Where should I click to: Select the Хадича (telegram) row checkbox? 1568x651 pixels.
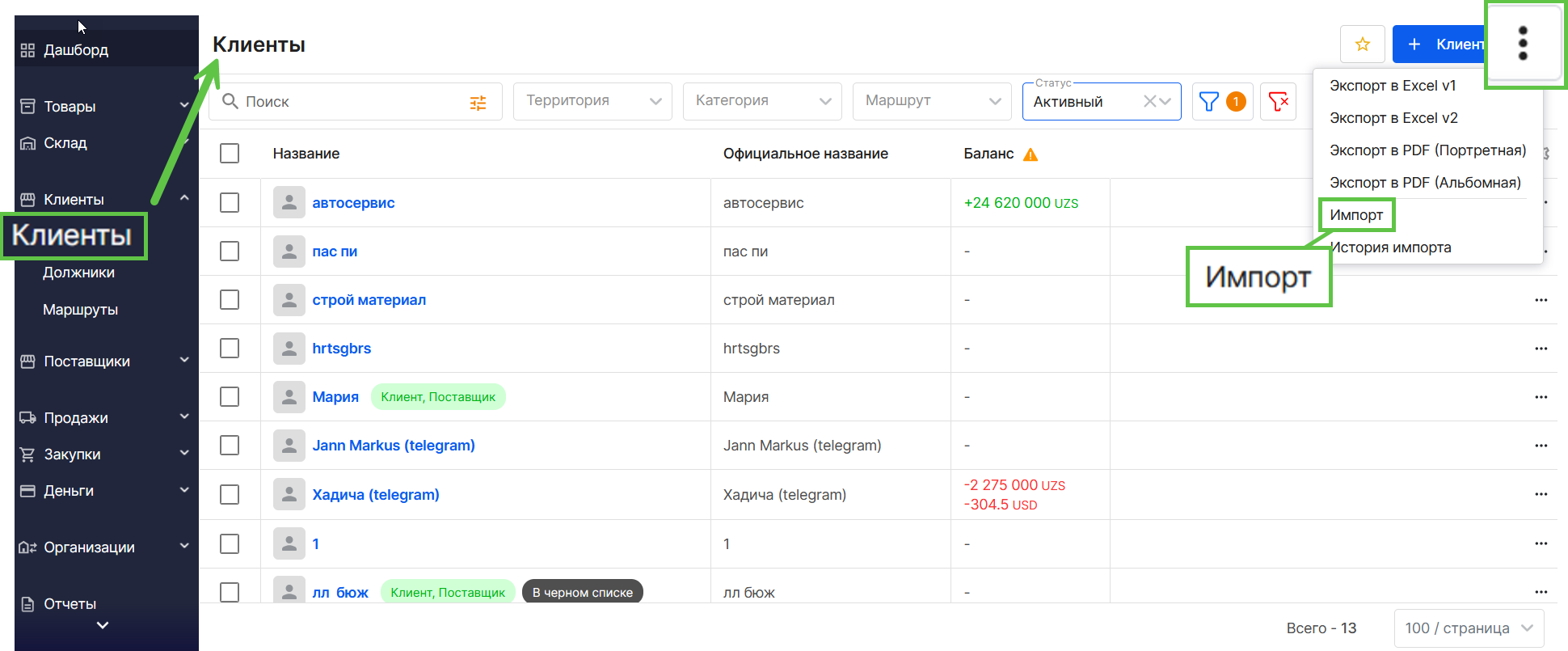tap(230, 494)
